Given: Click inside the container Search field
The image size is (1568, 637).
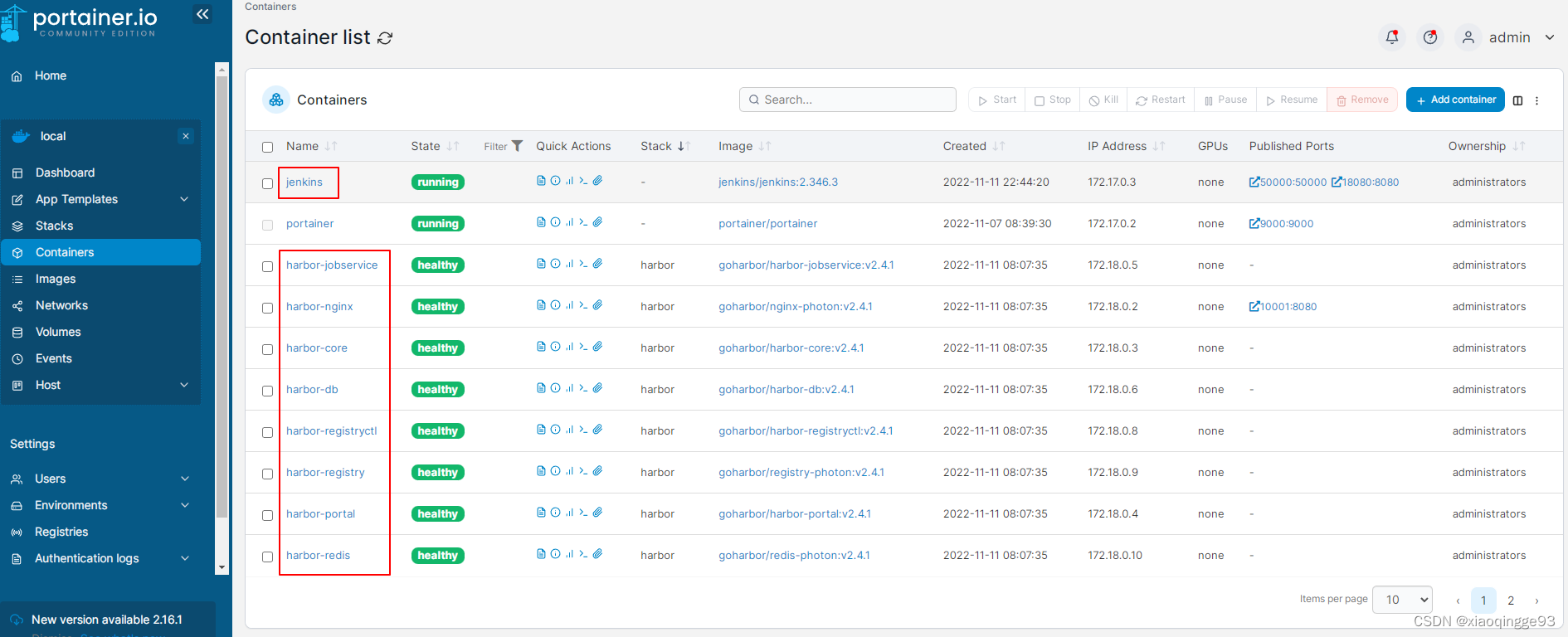Looking at the screenshot, I should click(848, 100).
